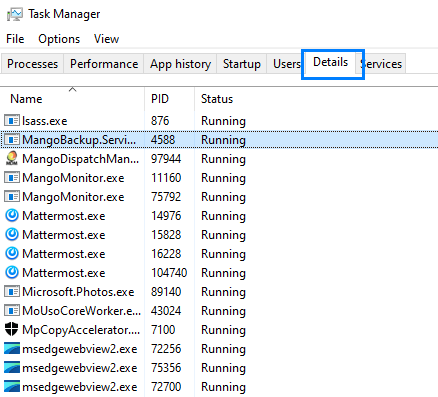Image resolution: width=438 pixels, height=397 pixels.
Task: Switch to the Performance tab
Action: pos(104,64)
